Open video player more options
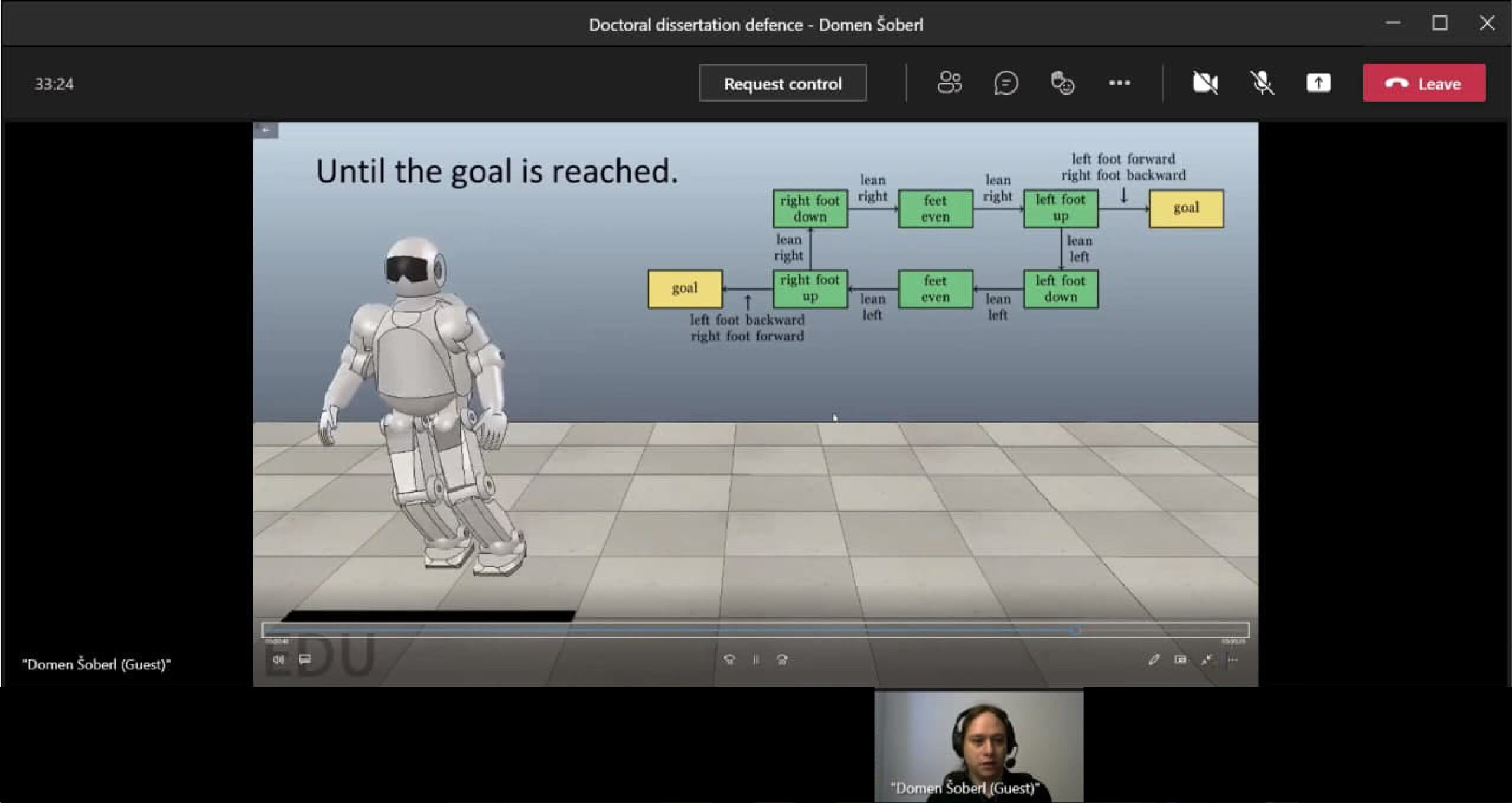 pos(1233,659)
